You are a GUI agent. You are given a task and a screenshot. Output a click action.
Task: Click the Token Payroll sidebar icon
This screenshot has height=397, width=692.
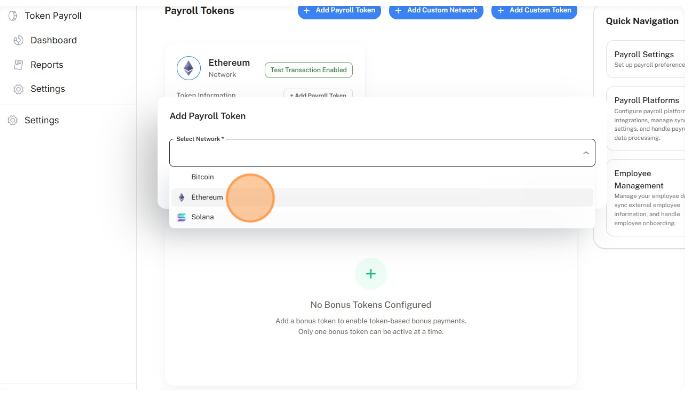pos(13,16)
